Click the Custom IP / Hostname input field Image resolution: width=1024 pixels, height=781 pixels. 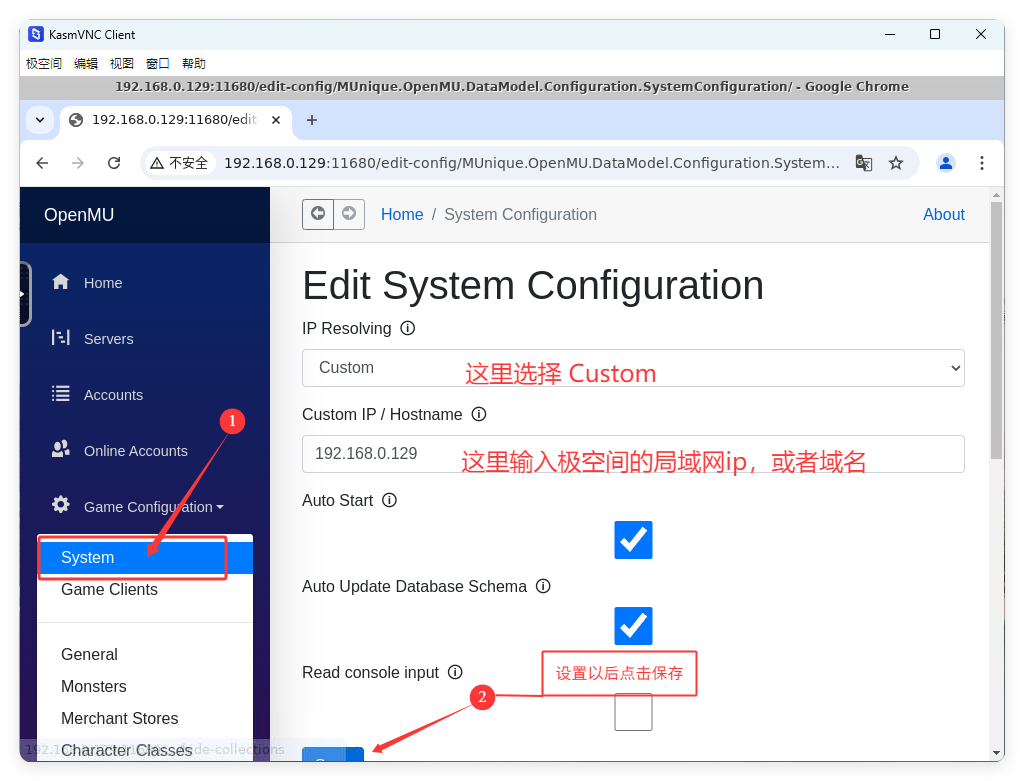(633, 454)
